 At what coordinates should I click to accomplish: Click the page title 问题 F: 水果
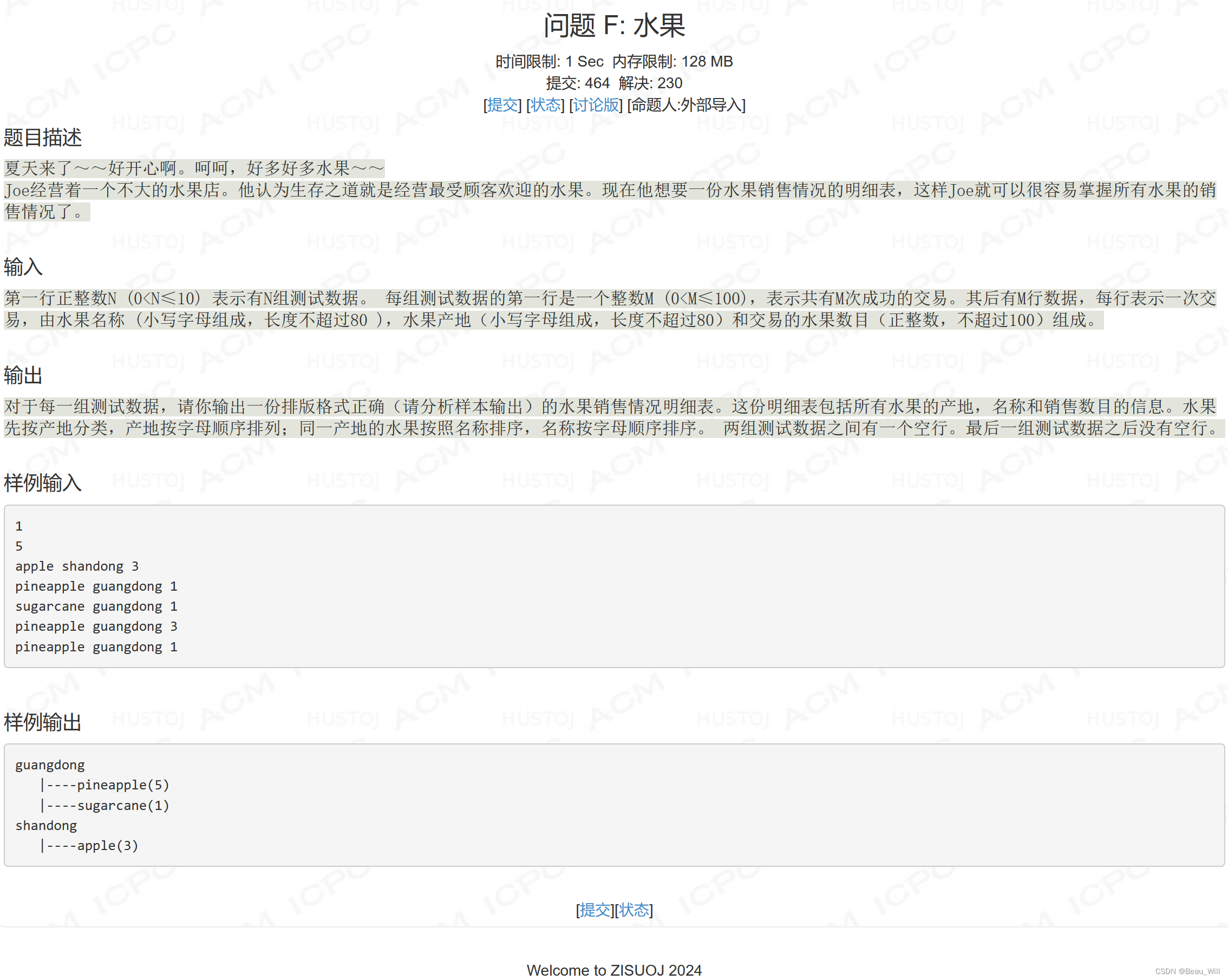614,25
